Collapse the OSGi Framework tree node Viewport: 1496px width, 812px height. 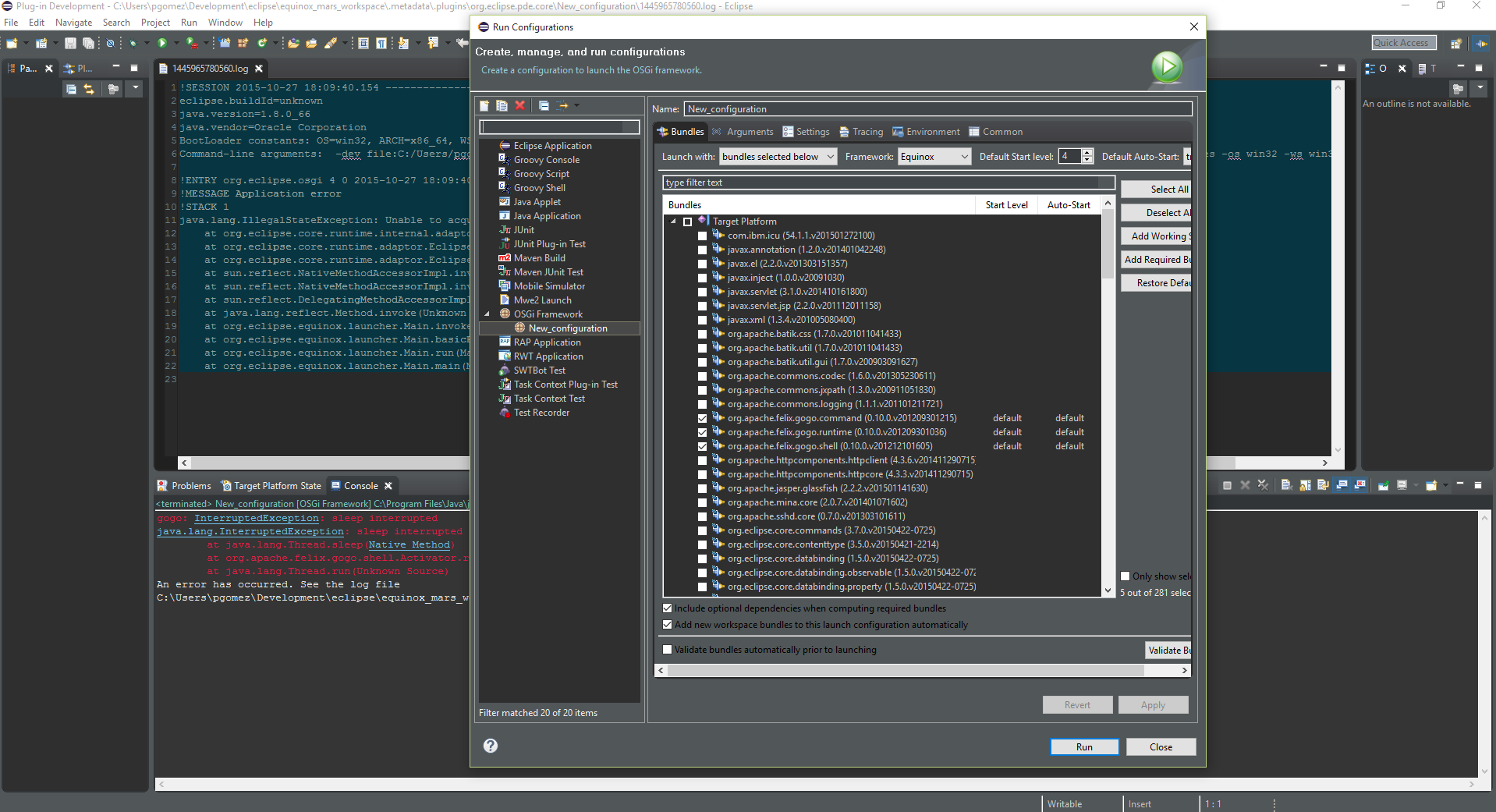pos(487,314)
